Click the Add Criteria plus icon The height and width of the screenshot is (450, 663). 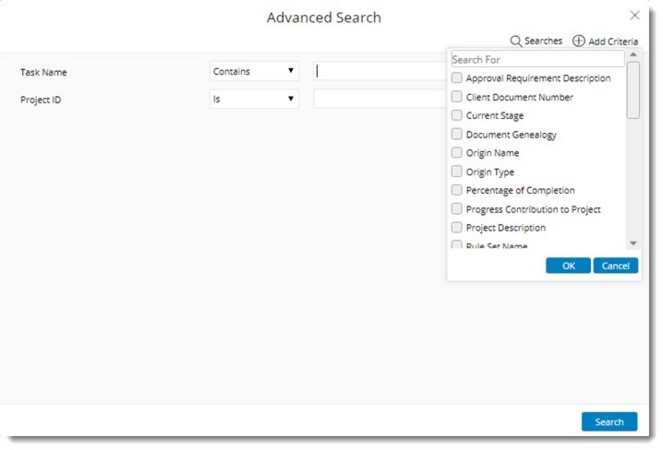(x=579, y=41)
